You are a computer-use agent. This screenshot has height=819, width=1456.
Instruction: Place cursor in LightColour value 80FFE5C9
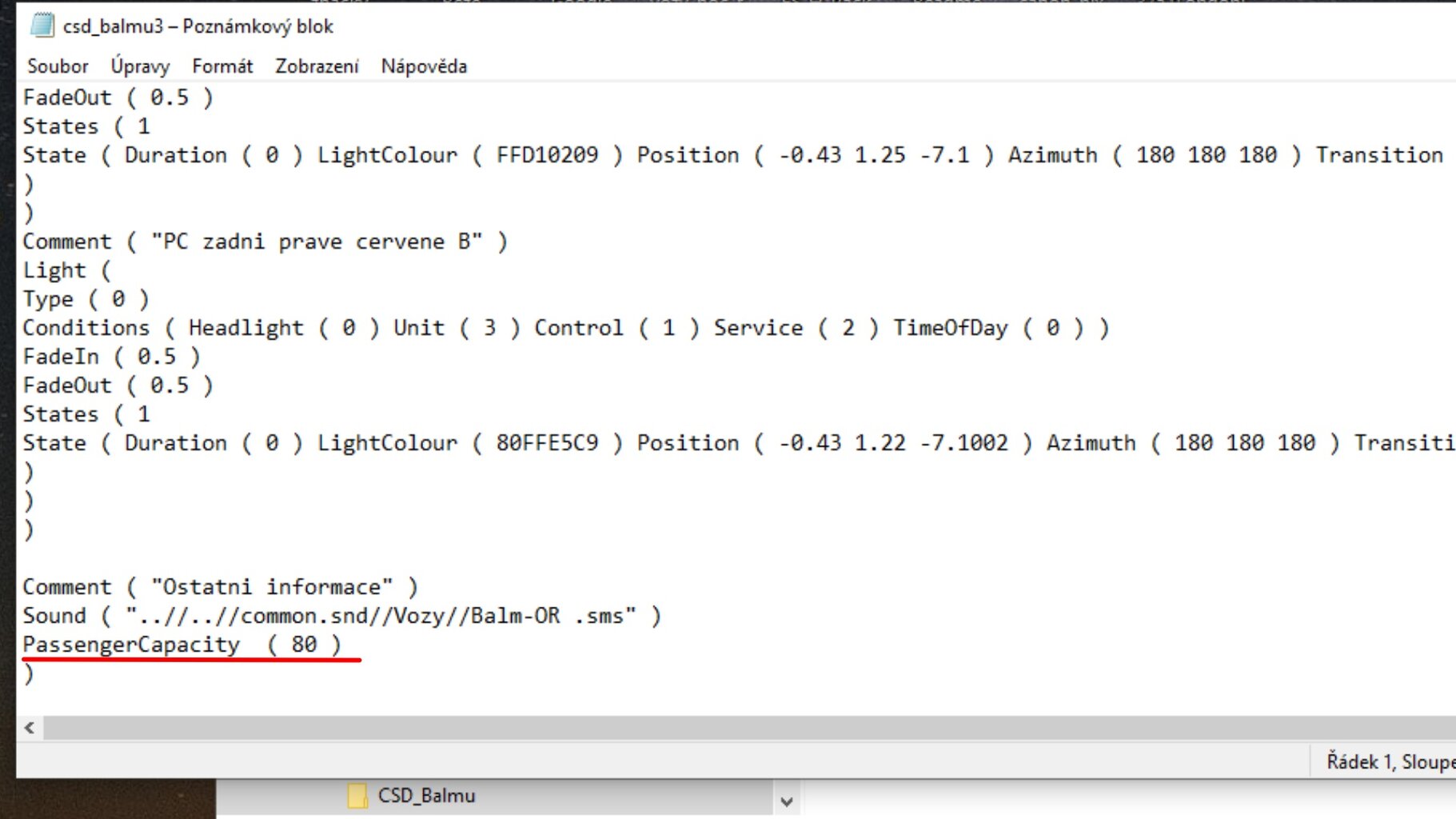point(547,443)
